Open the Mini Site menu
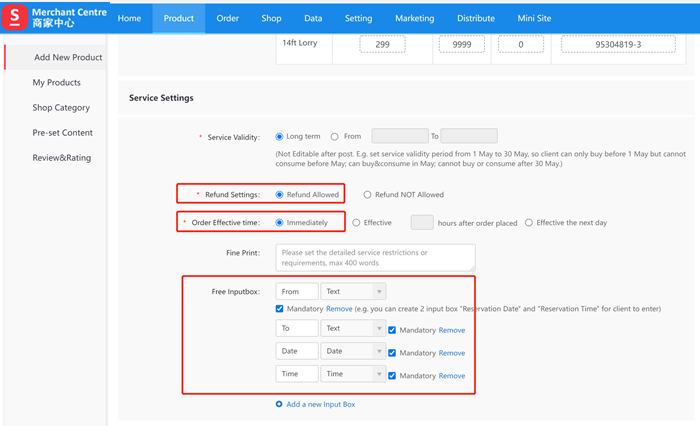 (x=534, y=18)
